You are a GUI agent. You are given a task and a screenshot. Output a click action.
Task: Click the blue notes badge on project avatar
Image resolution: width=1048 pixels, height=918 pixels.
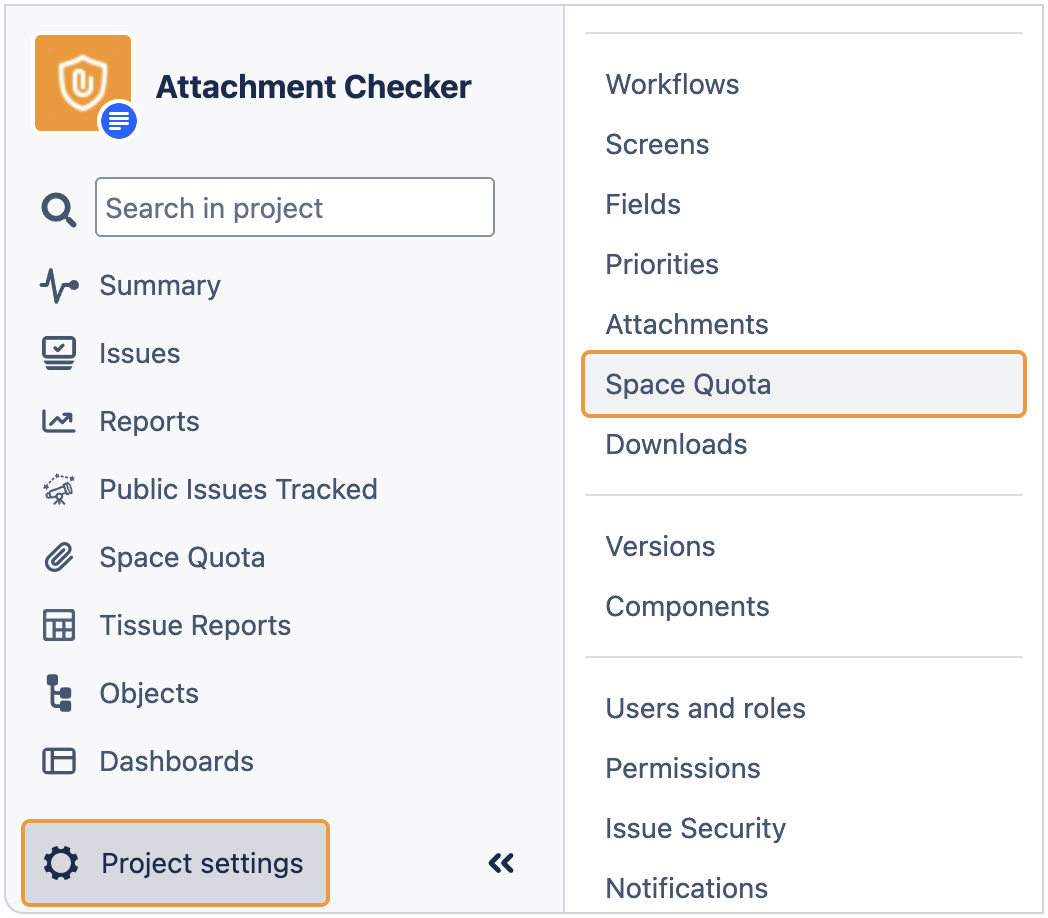[118, 121]
